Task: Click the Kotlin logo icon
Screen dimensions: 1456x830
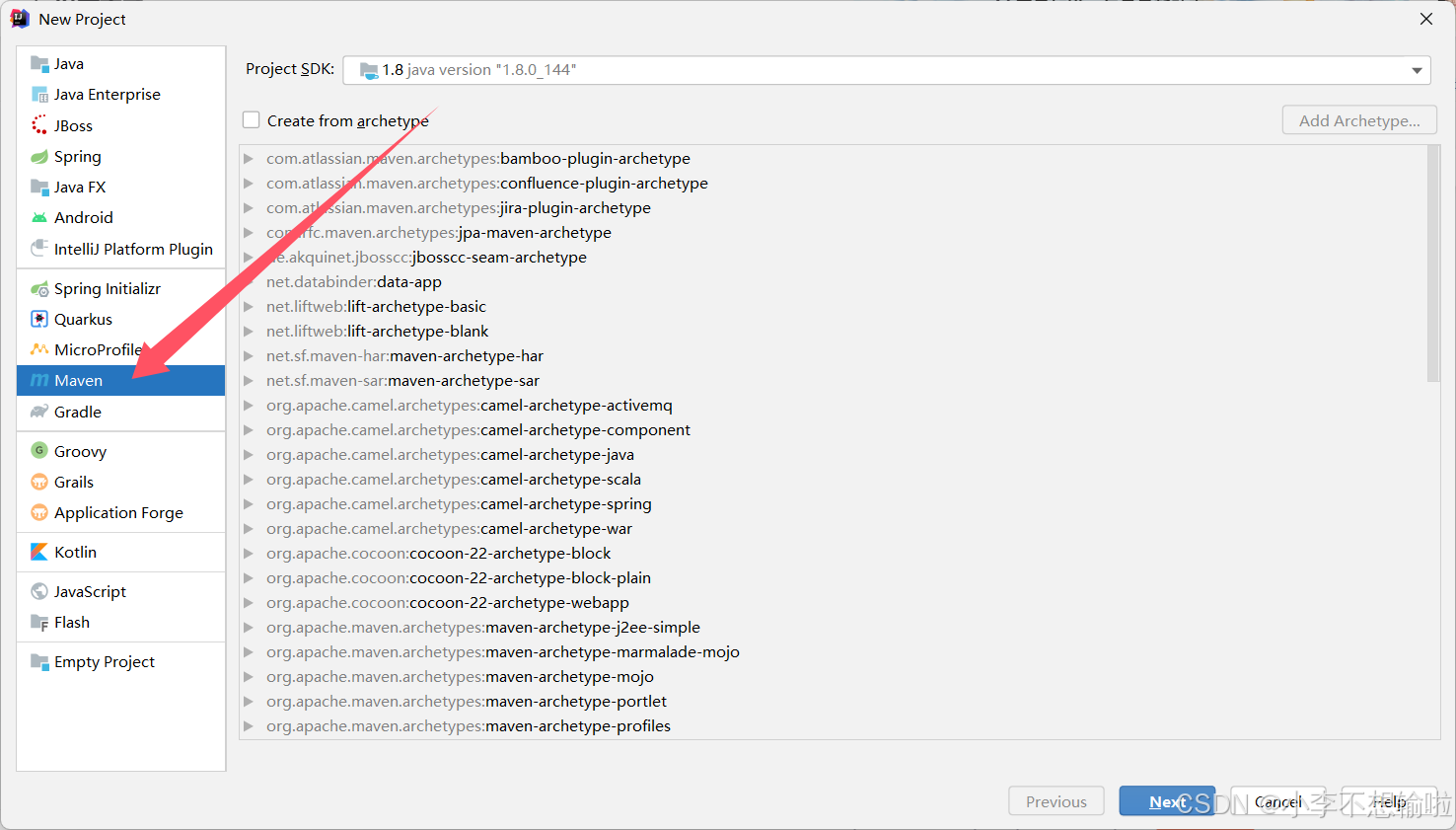Action: point(39,552)
